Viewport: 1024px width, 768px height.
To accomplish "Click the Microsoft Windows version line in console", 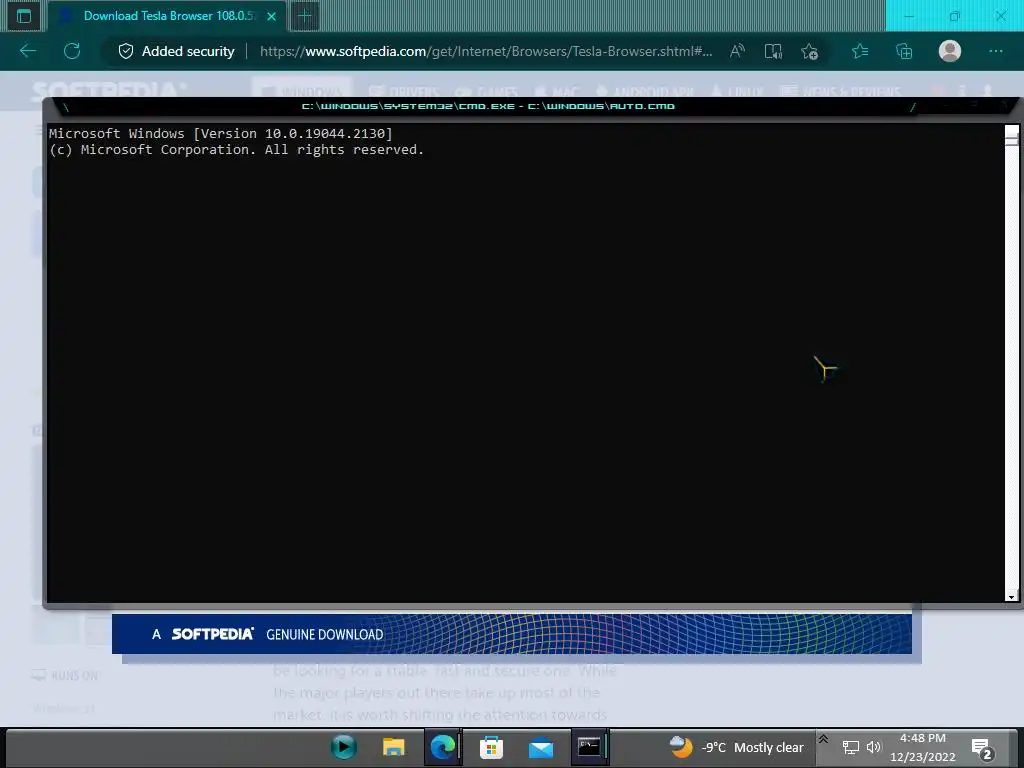I will pyautogui.click(x=221, y=133).
